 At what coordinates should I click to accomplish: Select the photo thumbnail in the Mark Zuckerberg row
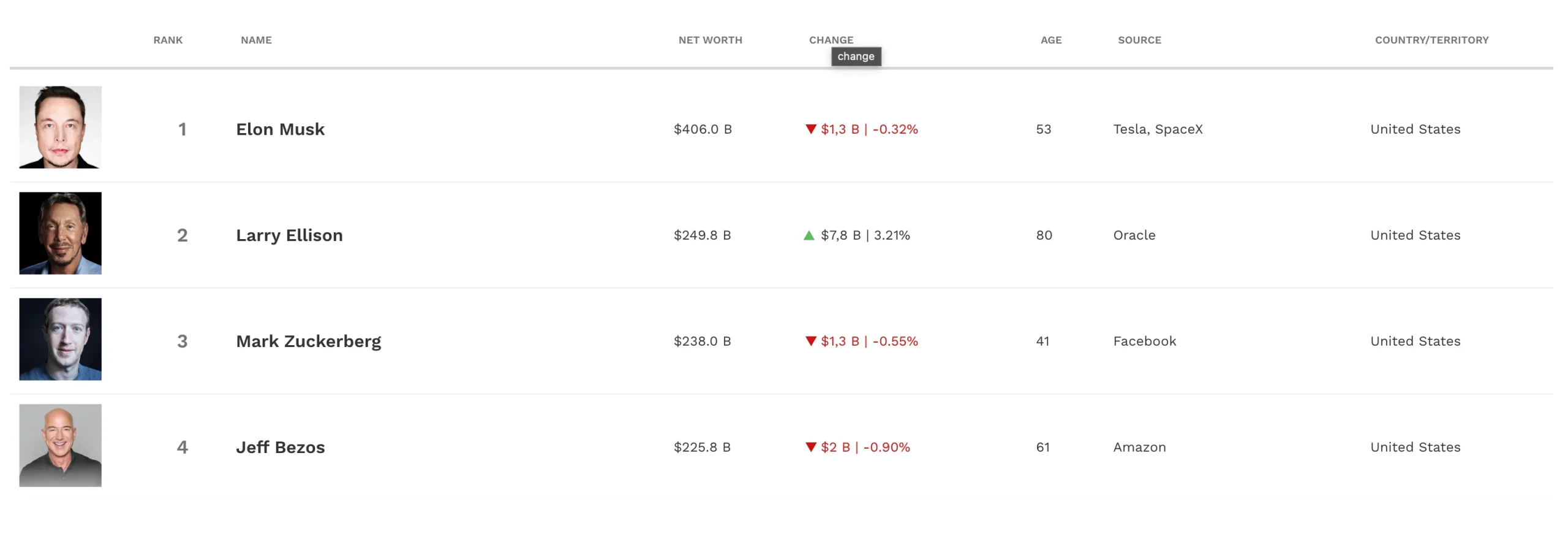(x=60, y=339)
